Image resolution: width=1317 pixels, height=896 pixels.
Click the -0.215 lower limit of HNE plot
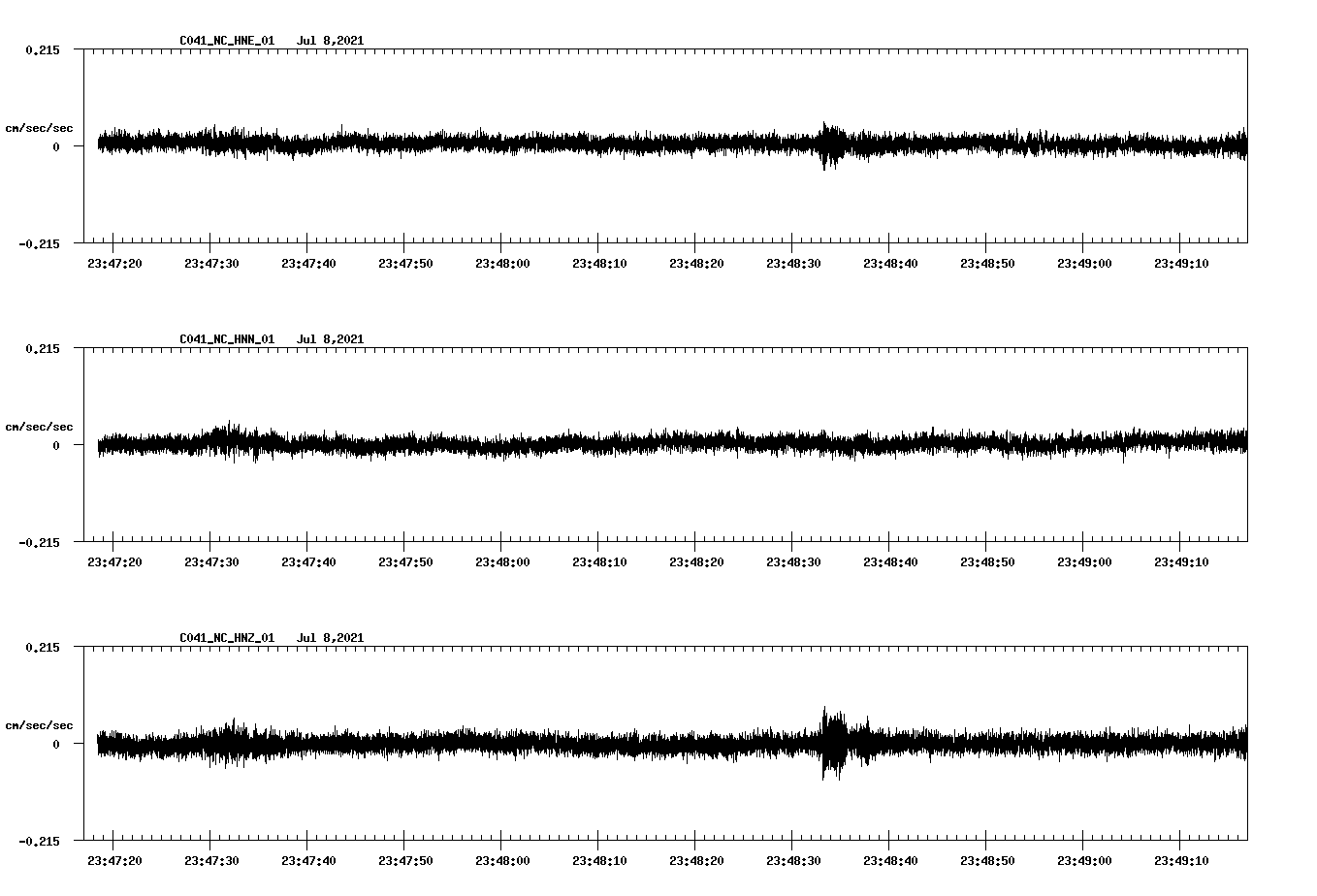[x=38, y=244]
